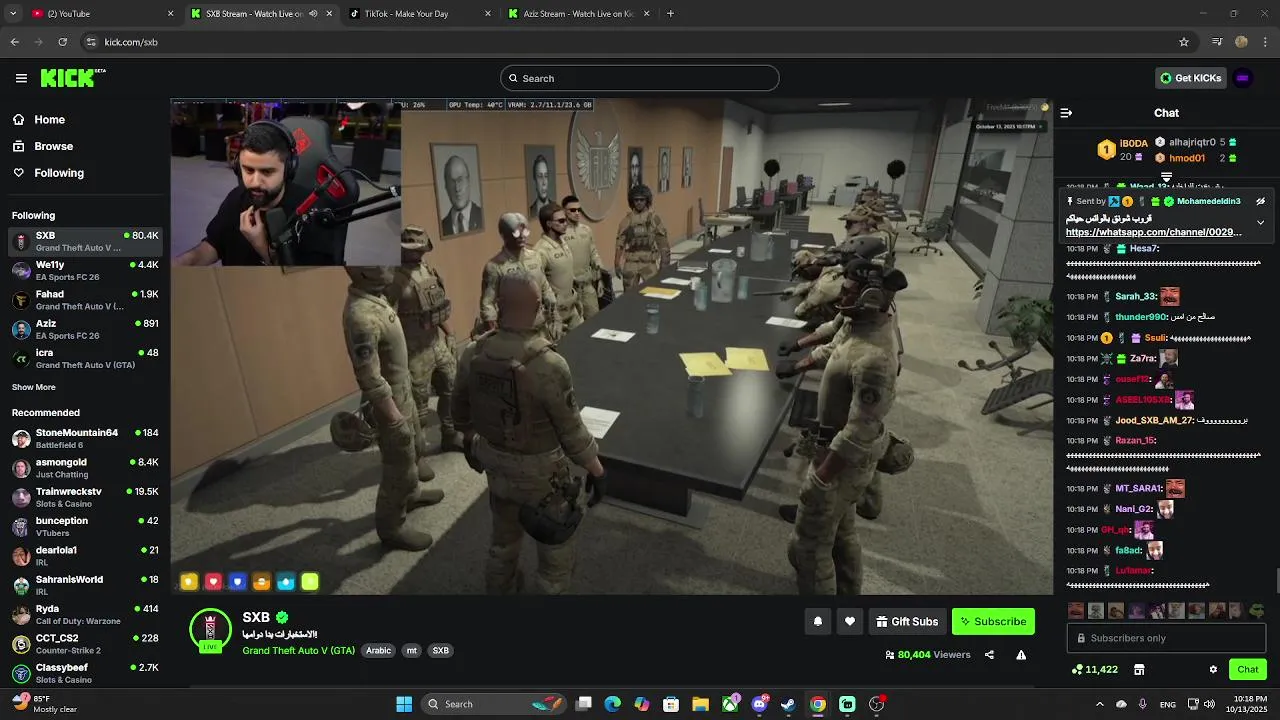
Task: Bookmark this page with the star icon
Action: (x=1184, y=42)
